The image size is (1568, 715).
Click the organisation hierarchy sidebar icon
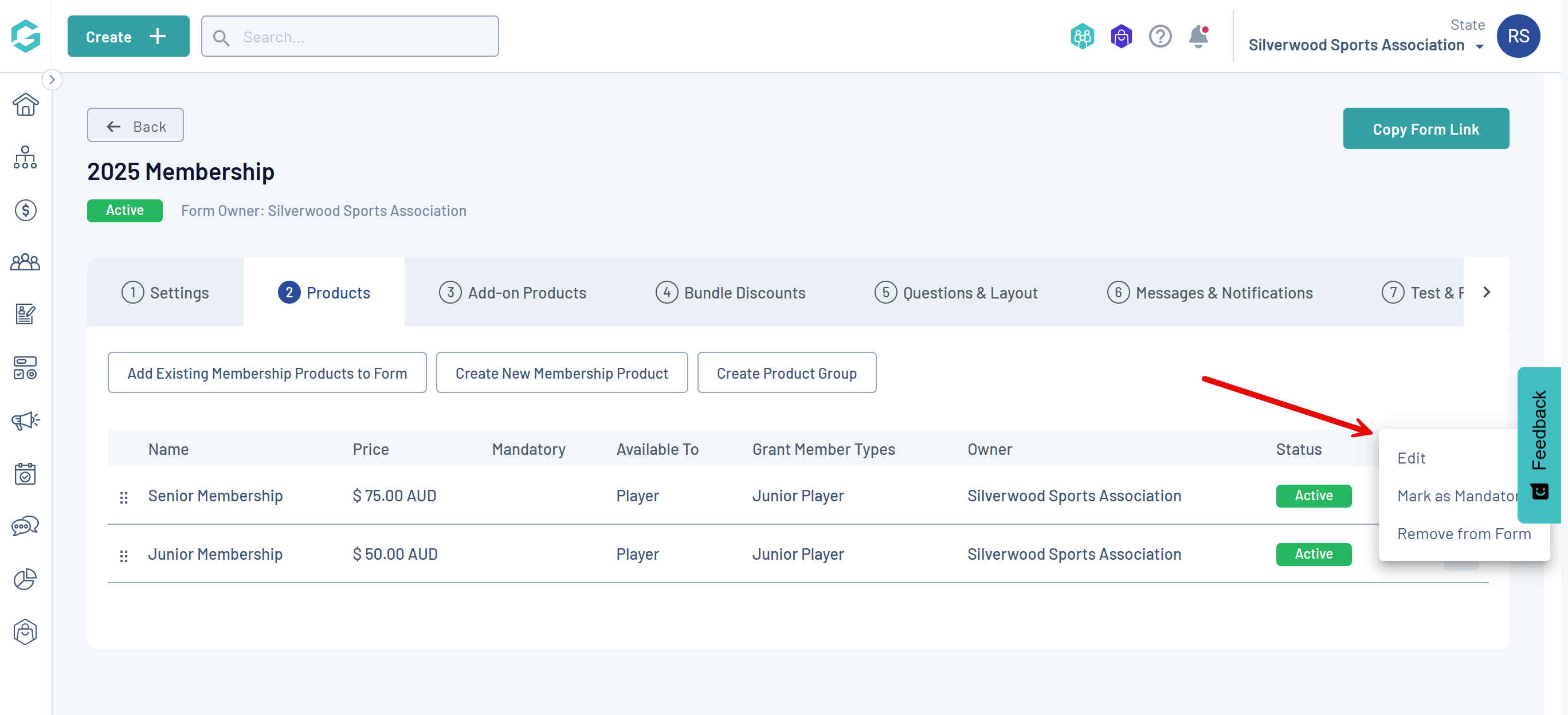coord(25,158)
